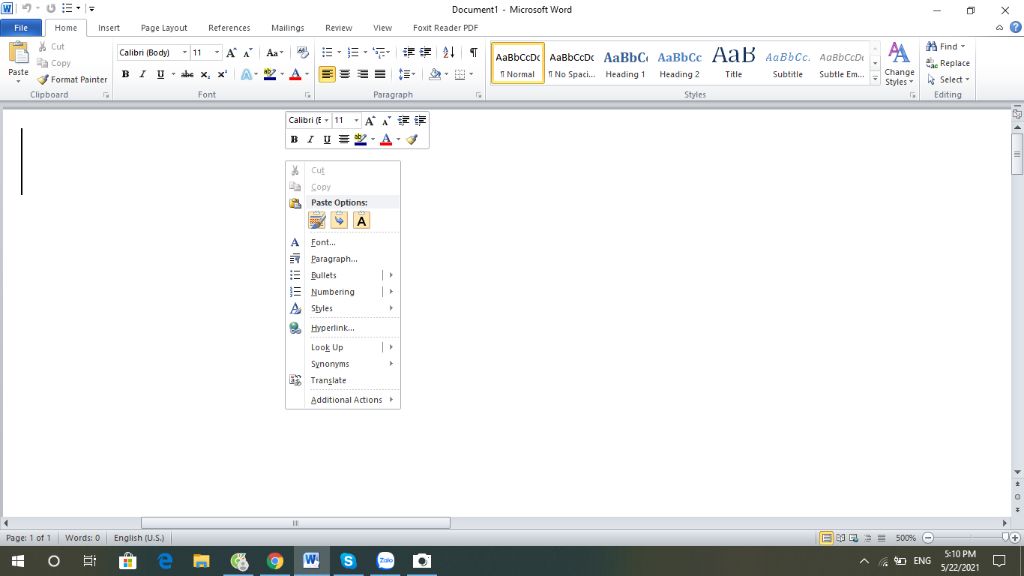Click the Keep Text Only paste option

coord(361,221)
